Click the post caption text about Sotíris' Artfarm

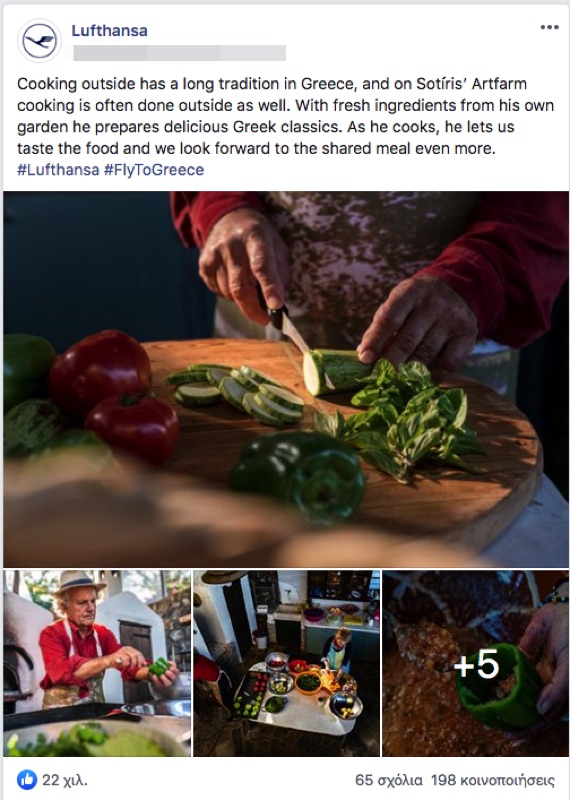pos(285,116)
